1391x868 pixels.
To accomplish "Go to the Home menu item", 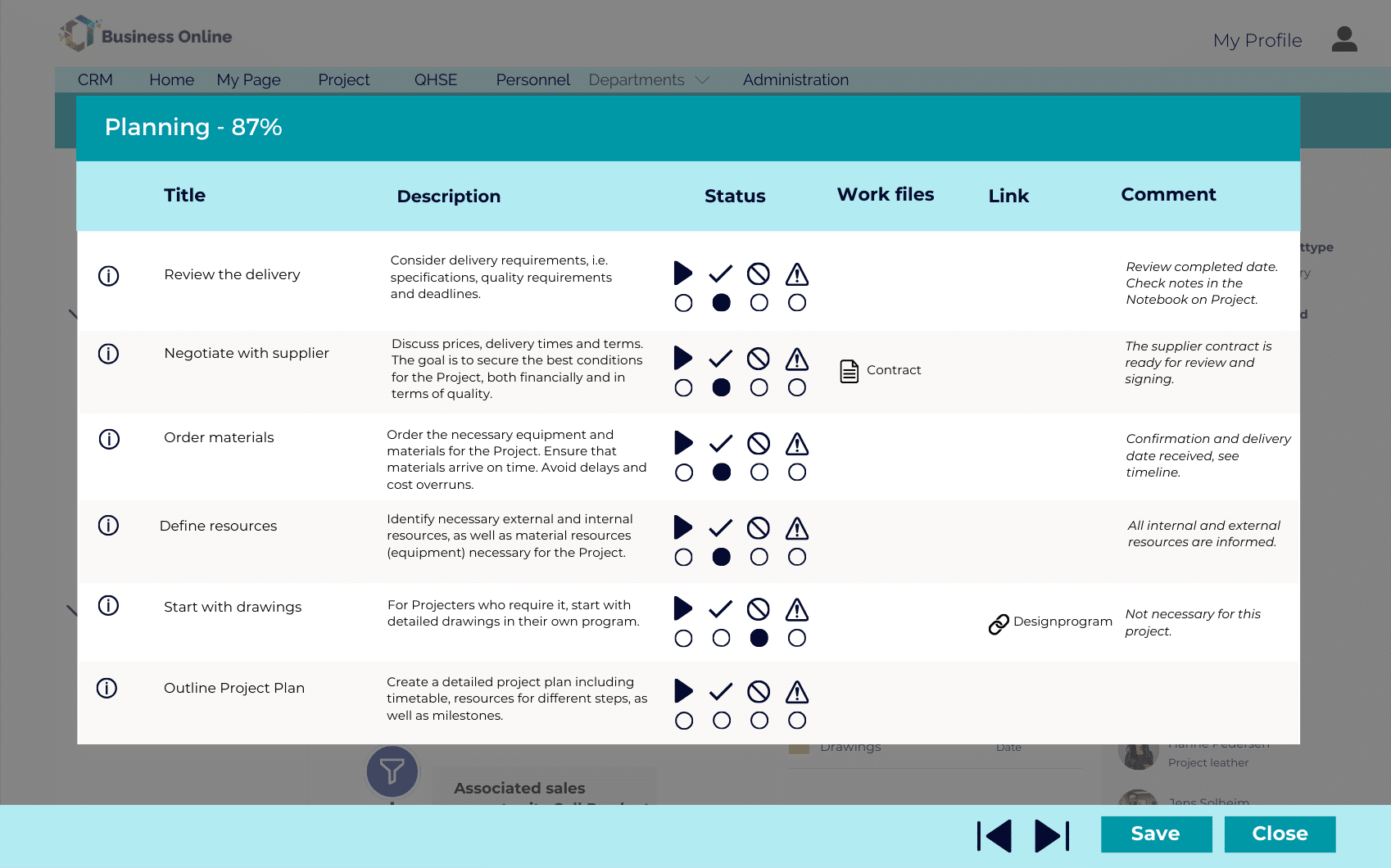I will click(172, 80).
